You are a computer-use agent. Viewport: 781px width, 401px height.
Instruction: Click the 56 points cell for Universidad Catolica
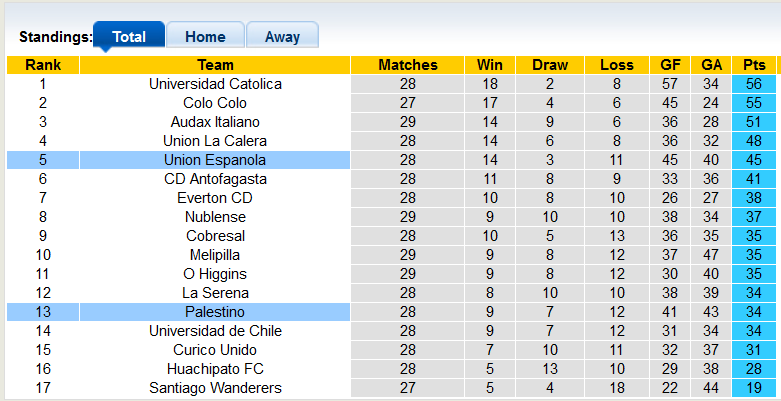click(x=754, y=84)
